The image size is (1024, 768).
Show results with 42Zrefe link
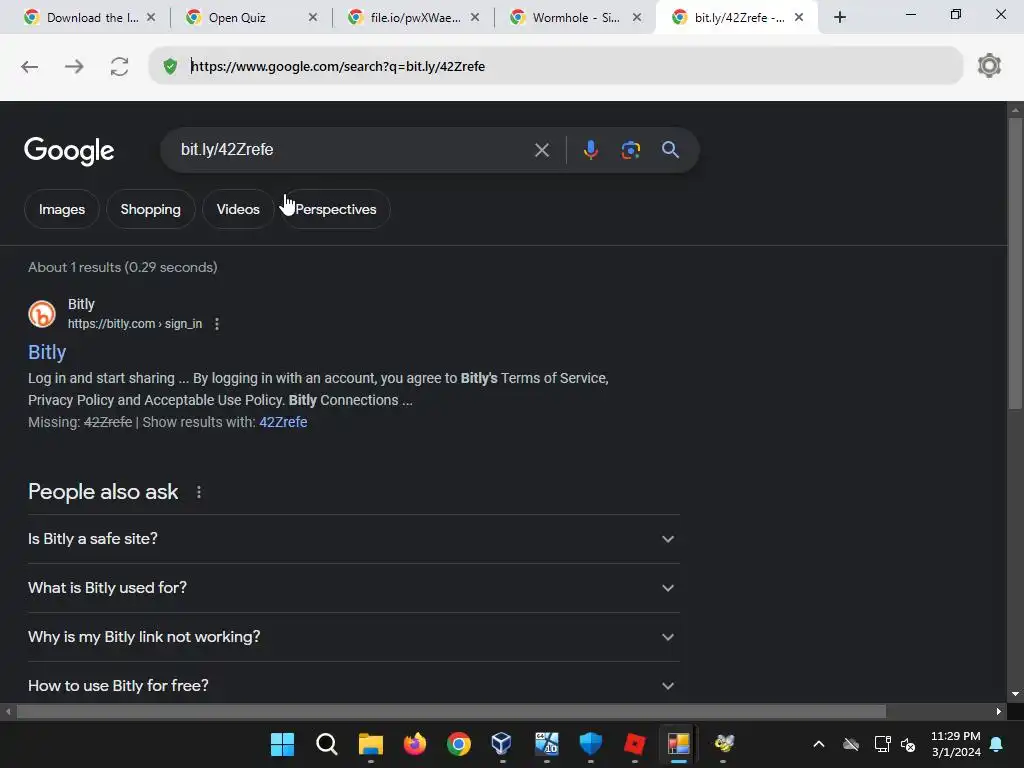(x=283, y=422)
